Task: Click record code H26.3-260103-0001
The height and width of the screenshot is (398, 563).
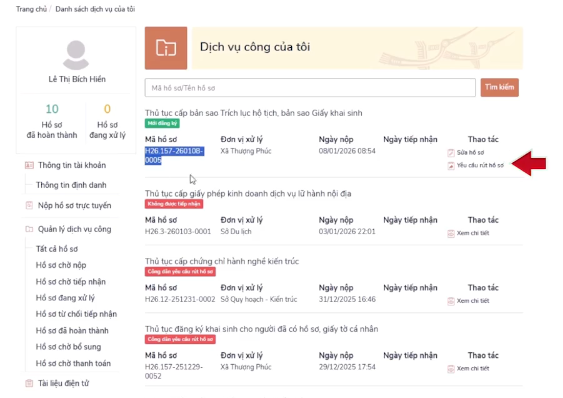Action: pos(178,232)
